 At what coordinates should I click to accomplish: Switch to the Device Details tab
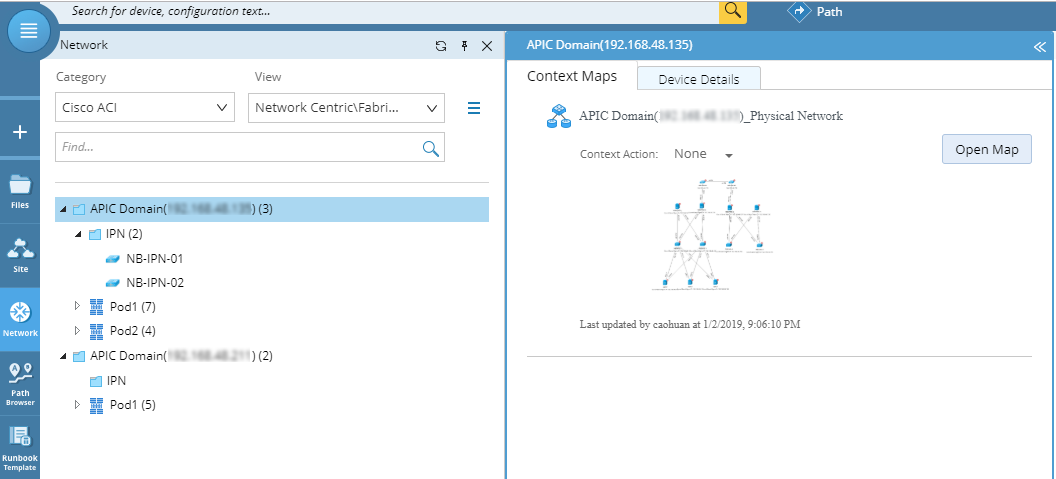pyautogui.click(x=698, y=79)
